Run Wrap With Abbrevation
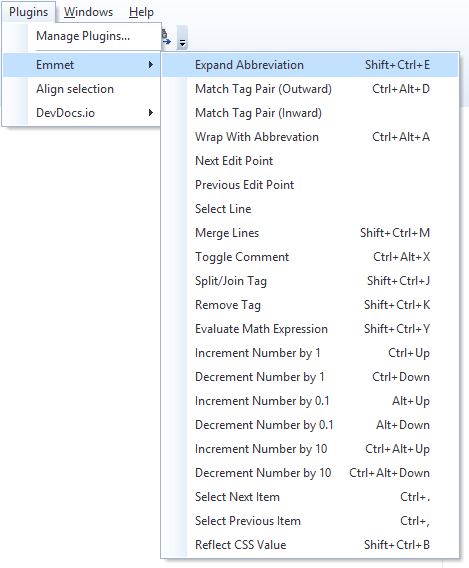The width and height of the screenshot is (469, 568). (x=310, y=137)
